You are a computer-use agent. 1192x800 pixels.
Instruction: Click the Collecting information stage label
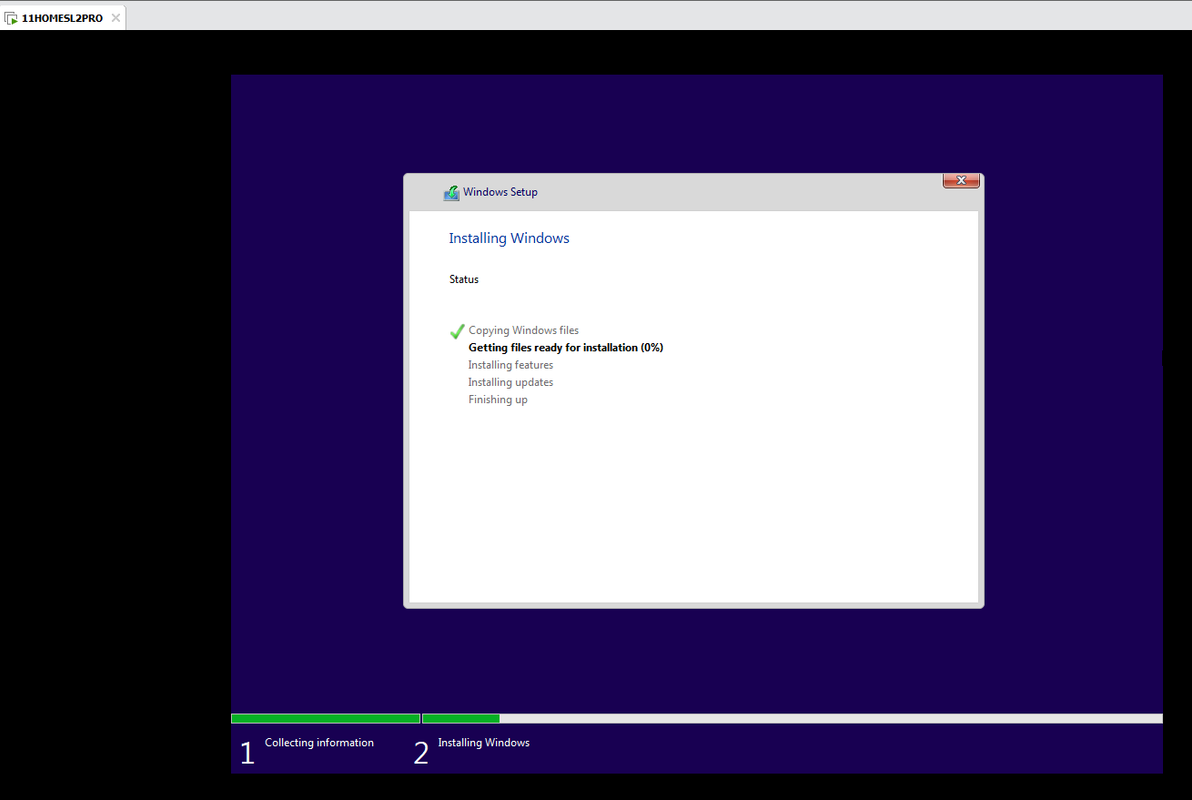tap(319, 743)
